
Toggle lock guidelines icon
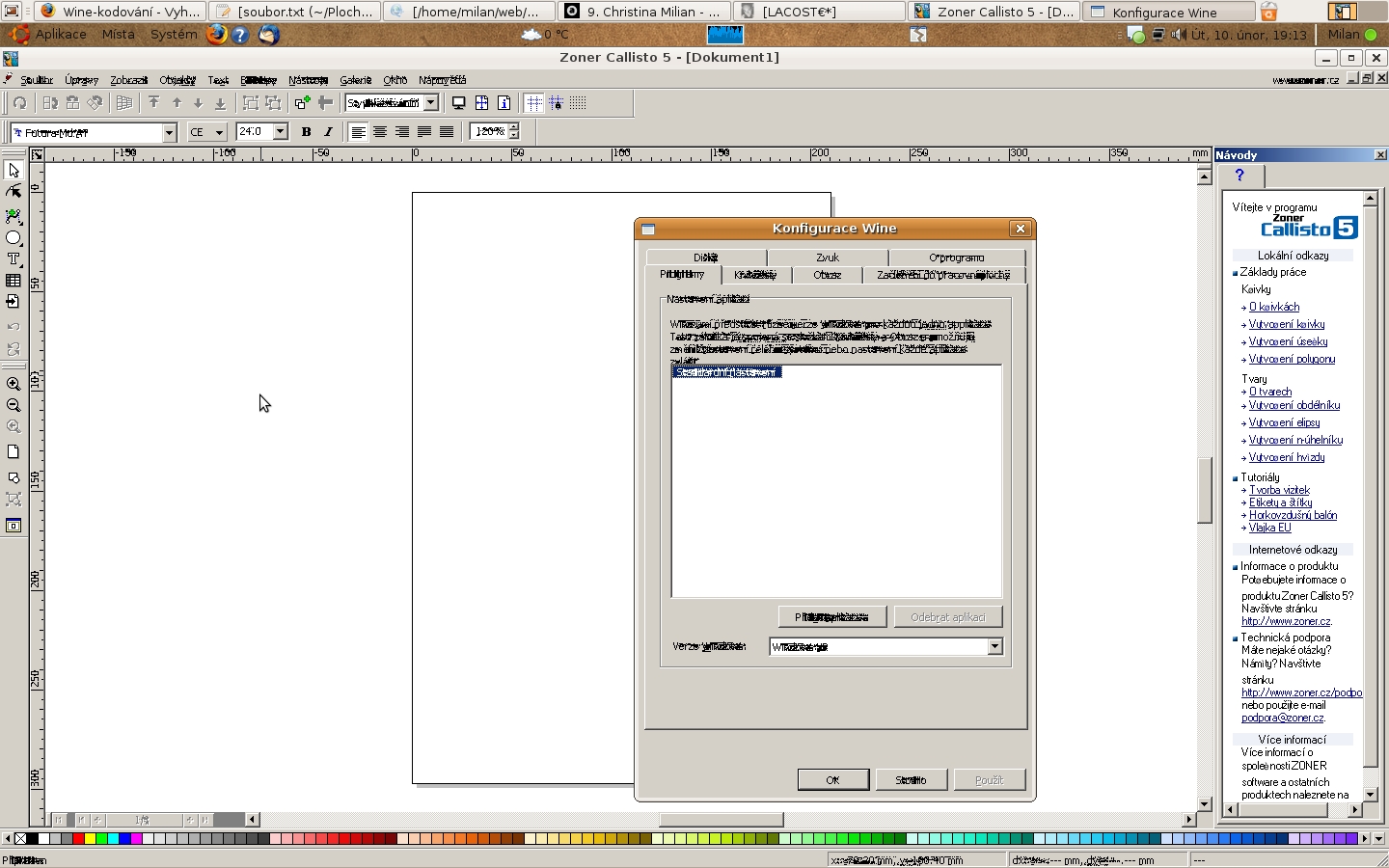coord(556,103)
